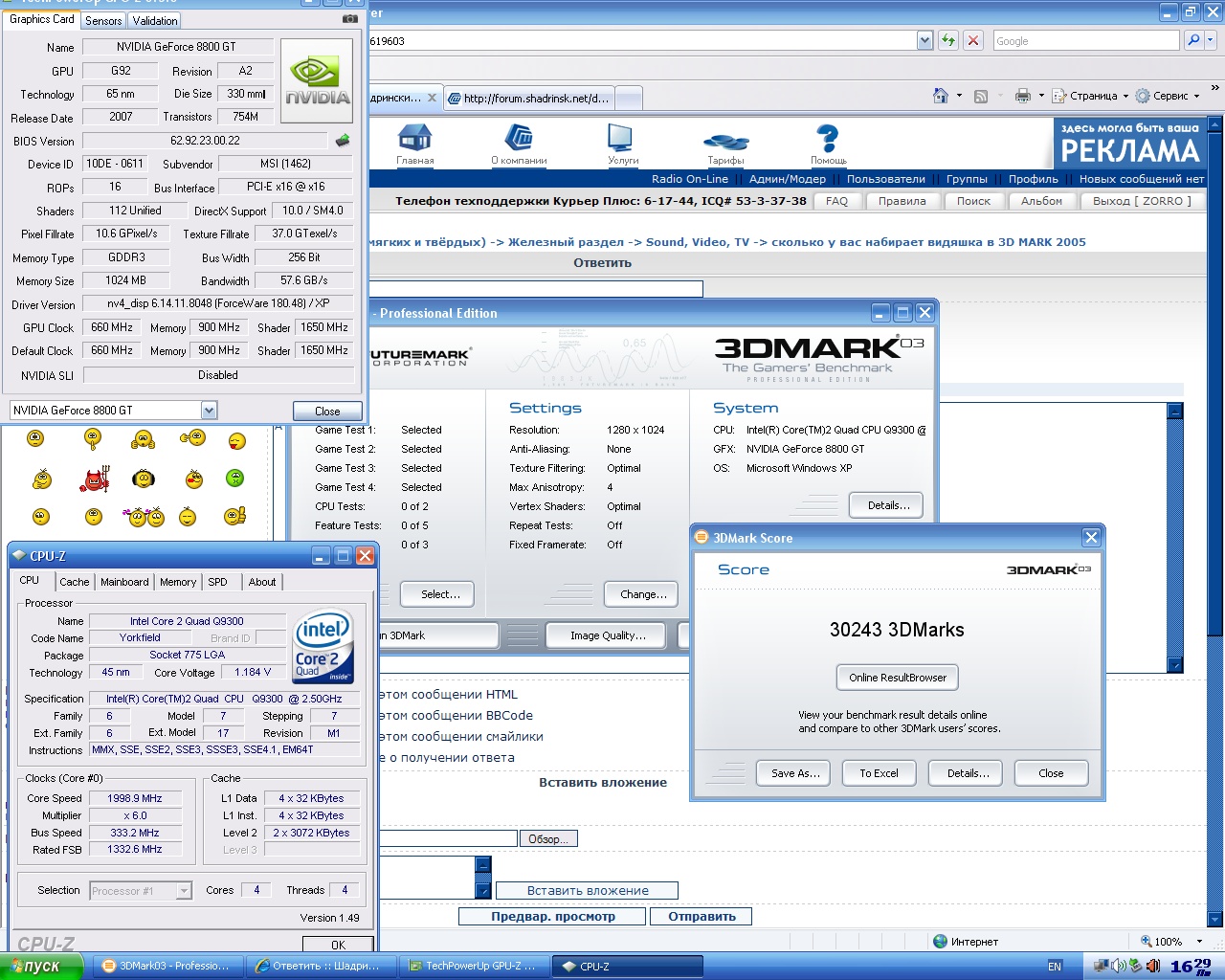Image resolution: width=1225 pixels, height=980 pixels.
Task: Insert the headphones smiley
Action: coord(144,478)
